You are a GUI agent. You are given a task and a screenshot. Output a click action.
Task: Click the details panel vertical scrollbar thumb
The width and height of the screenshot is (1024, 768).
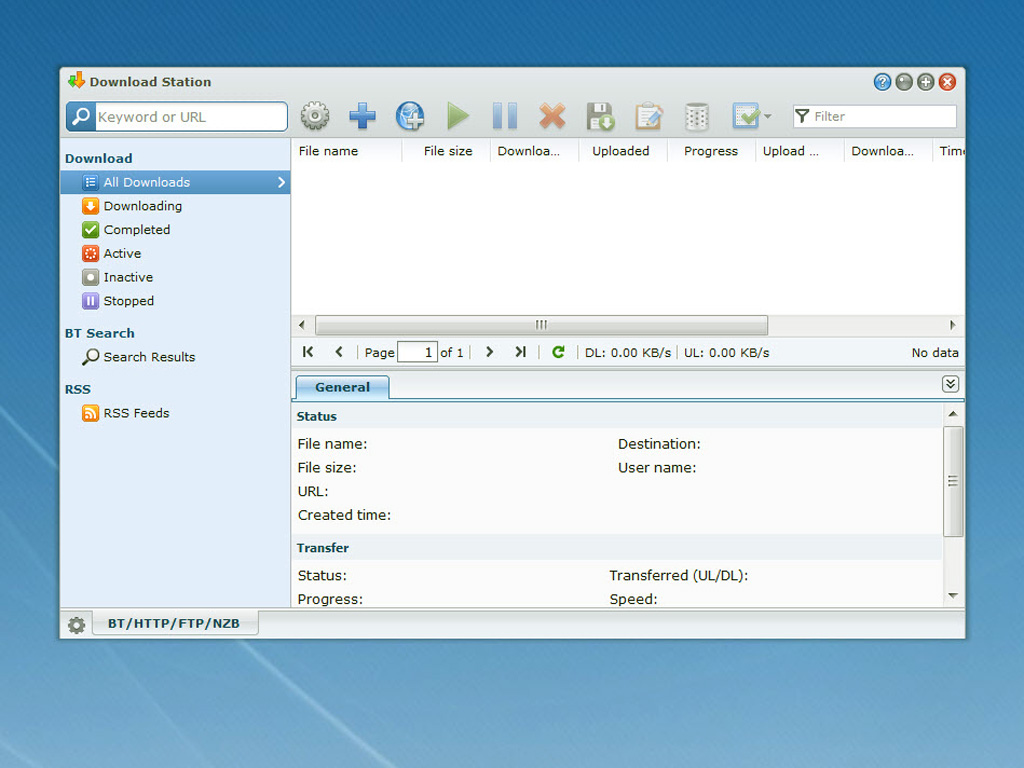click(953, 481)
